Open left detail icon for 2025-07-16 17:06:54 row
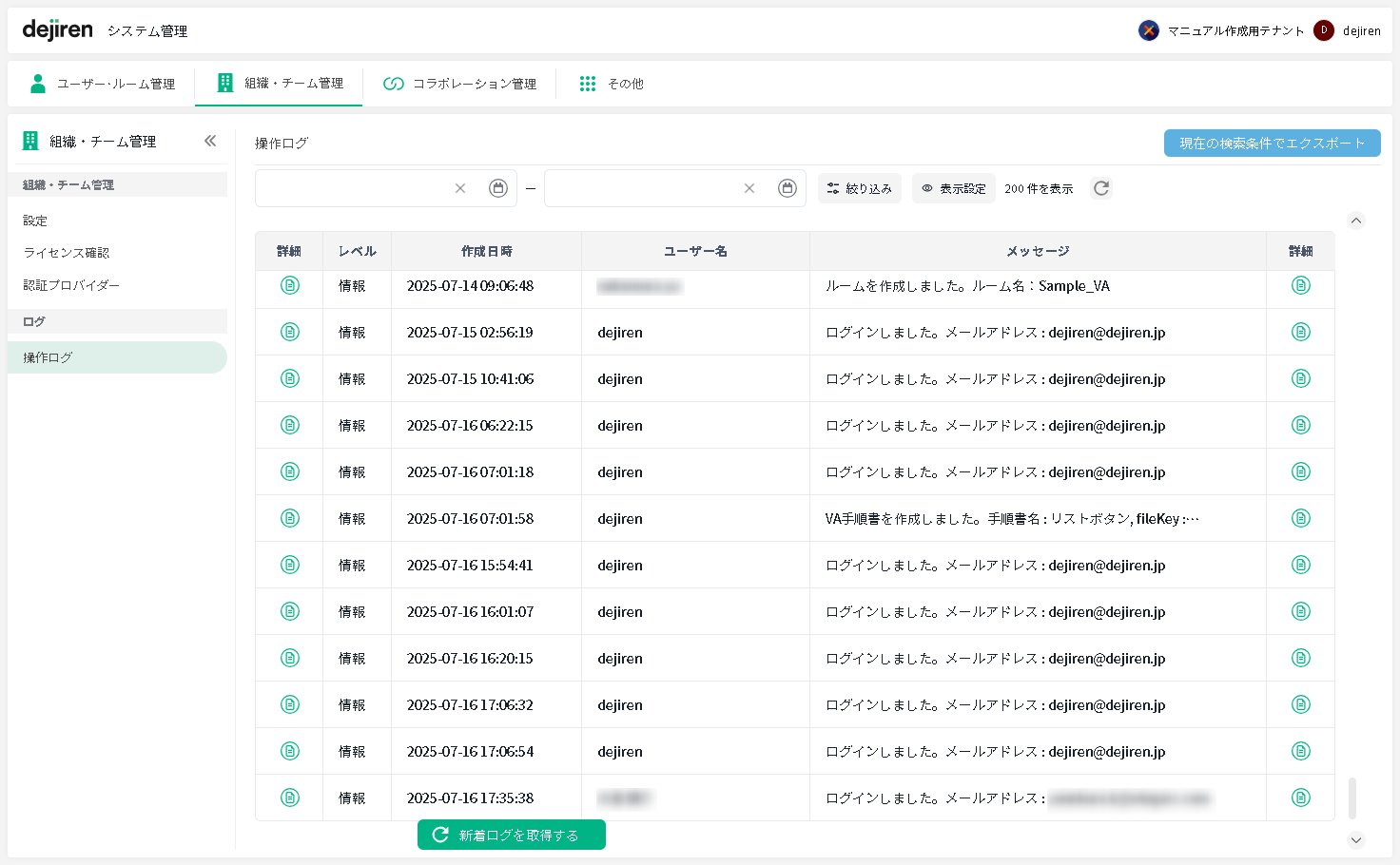This screenshot has height=865, width=1400. [x=290, y=751]
